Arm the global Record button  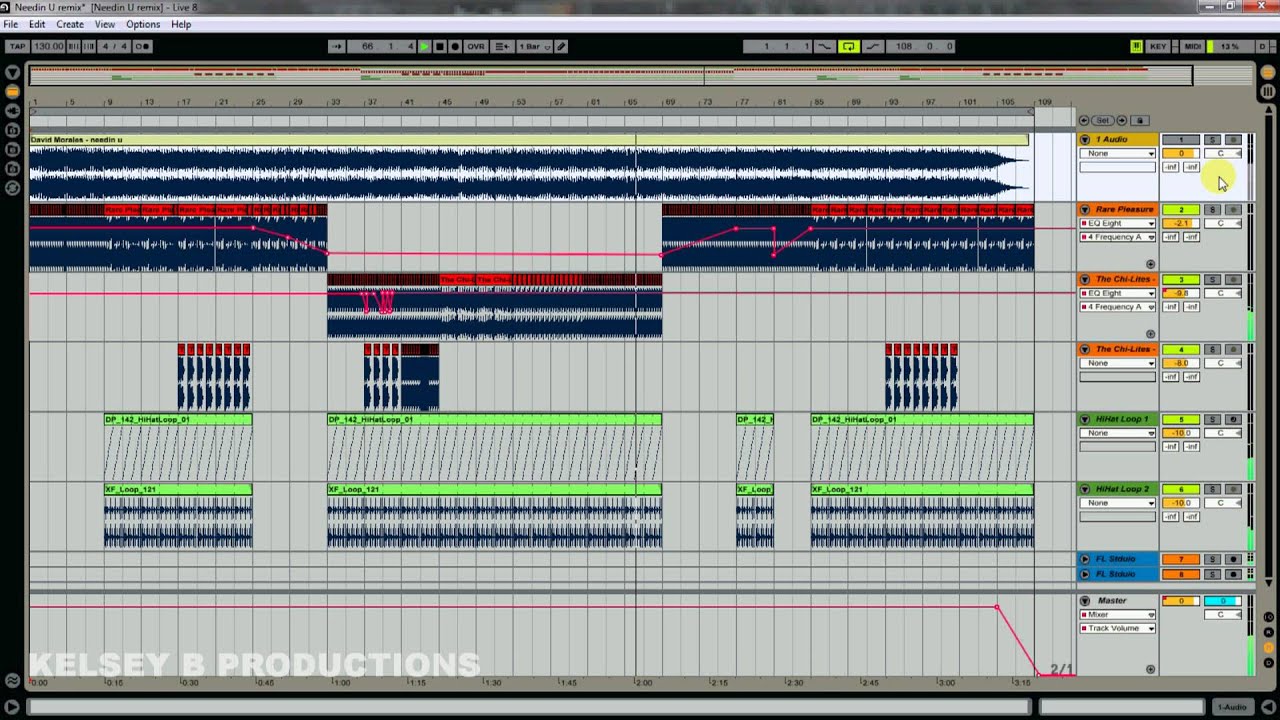coord(455,46)
